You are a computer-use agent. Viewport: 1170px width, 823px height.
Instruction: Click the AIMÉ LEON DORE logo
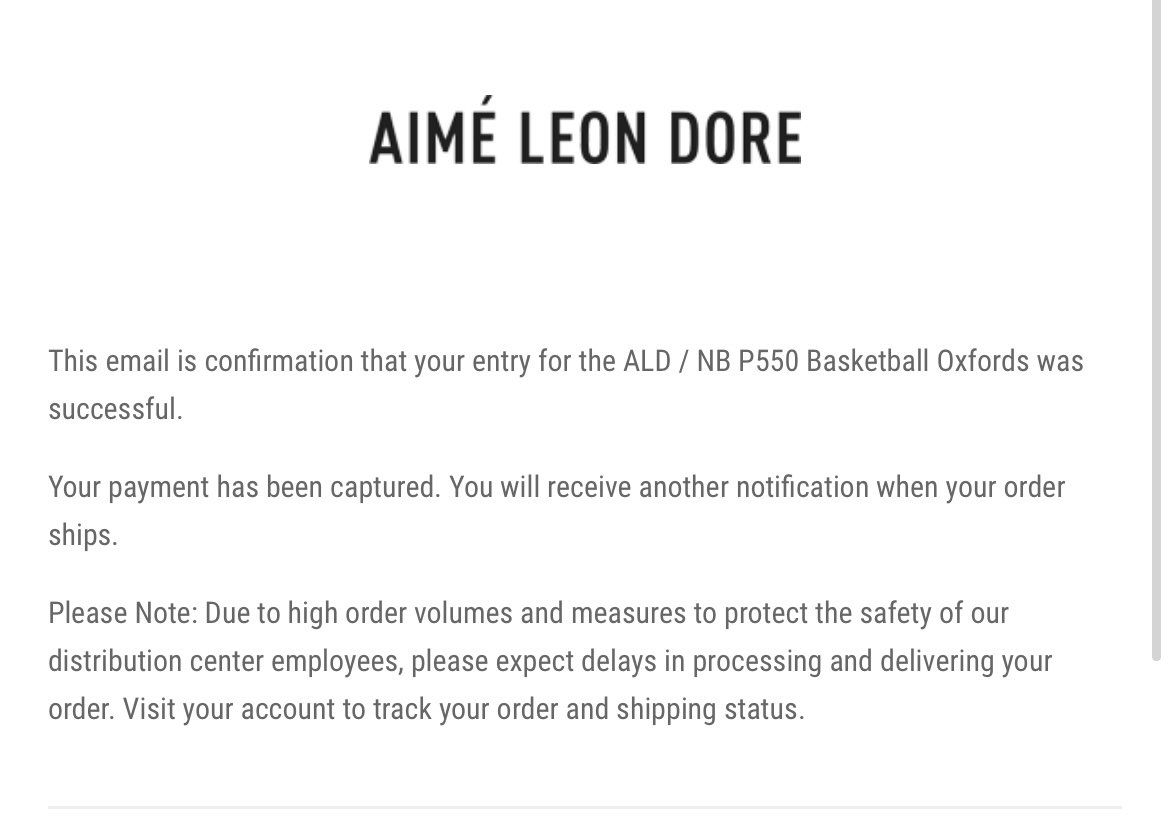585,138
